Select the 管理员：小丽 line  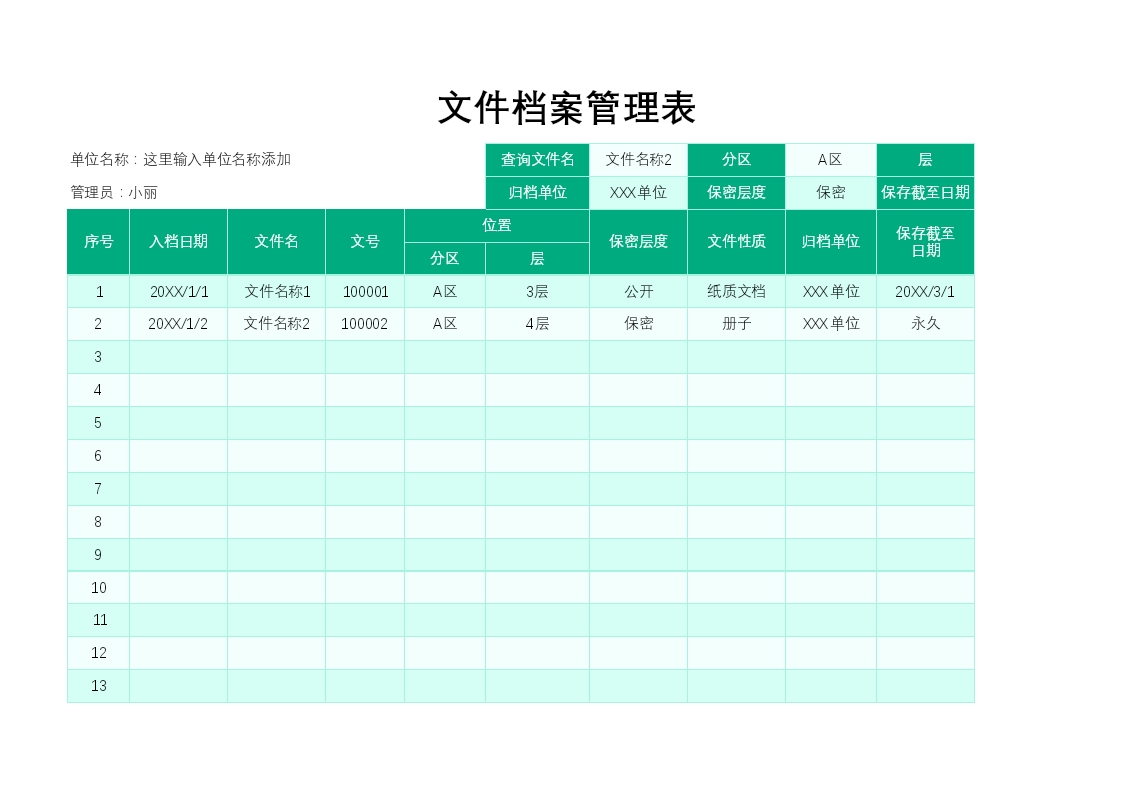(x=114, y=193)
